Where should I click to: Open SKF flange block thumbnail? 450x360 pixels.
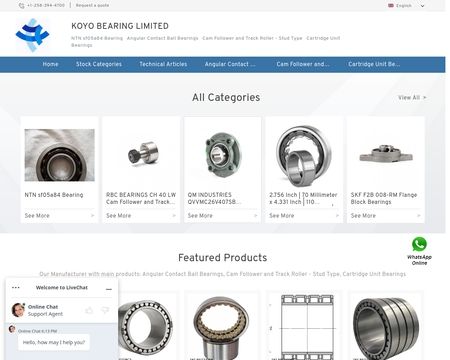(386, 154)
